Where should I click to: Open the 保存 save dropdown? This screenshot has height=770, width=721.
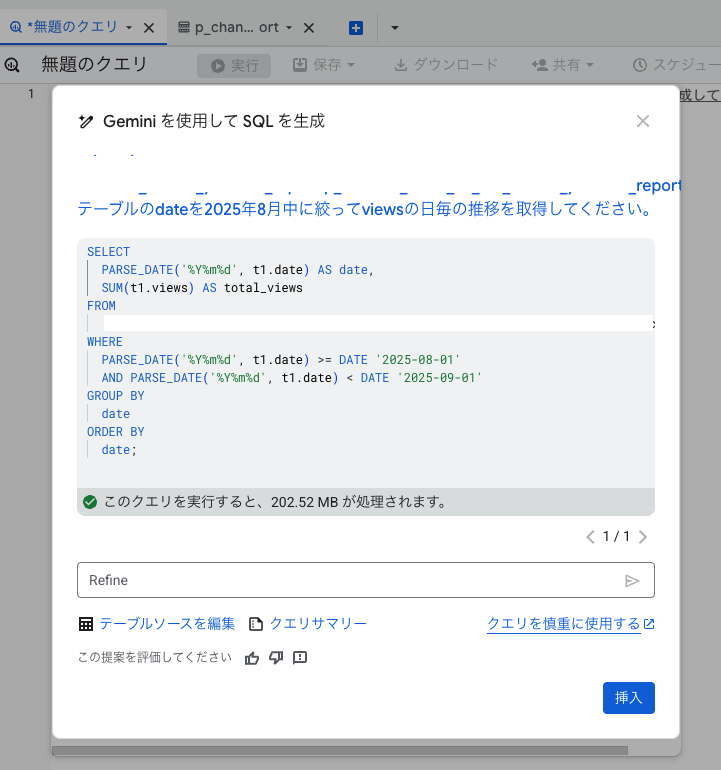click(324, 65)
